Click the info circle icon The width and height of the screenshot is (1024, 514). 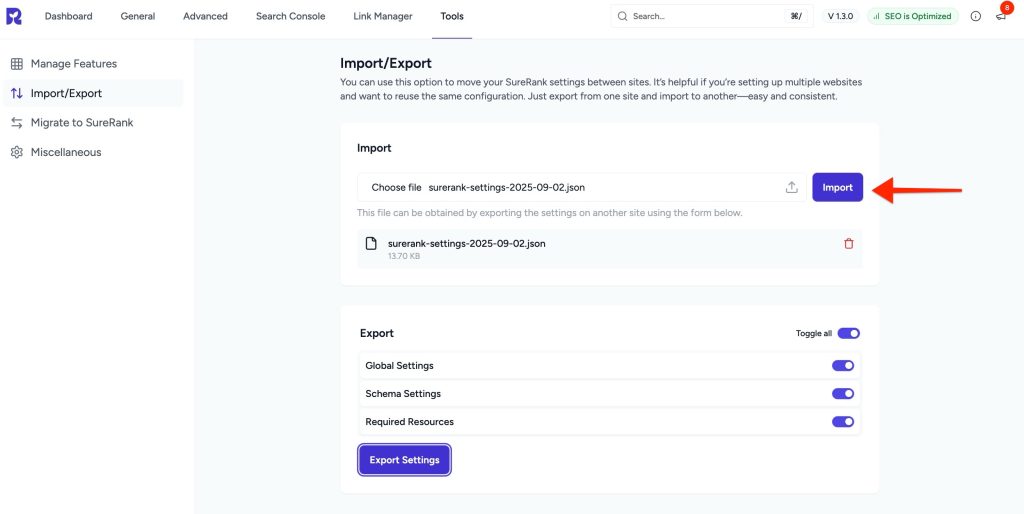976,16
